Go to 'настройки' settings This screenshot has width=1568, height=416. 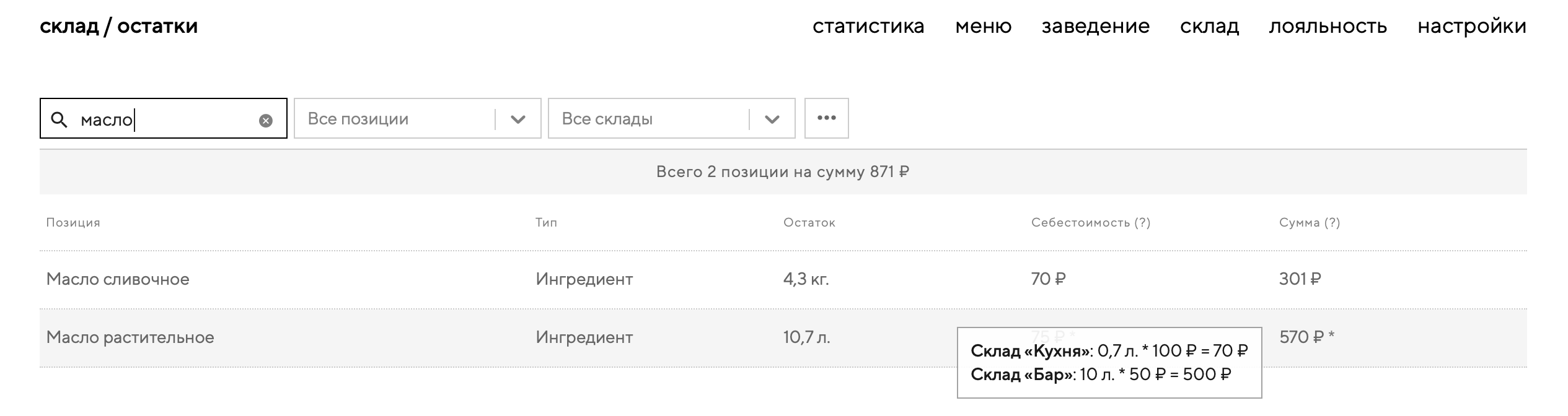(1472, 27)
